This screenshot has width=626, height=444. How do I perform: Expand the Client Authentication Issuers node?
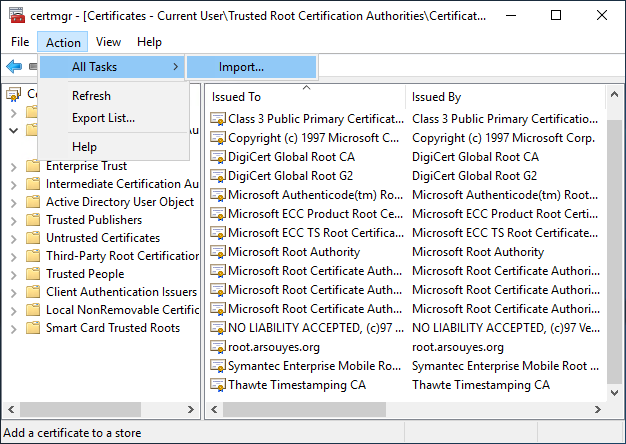[x=14, y=293]
